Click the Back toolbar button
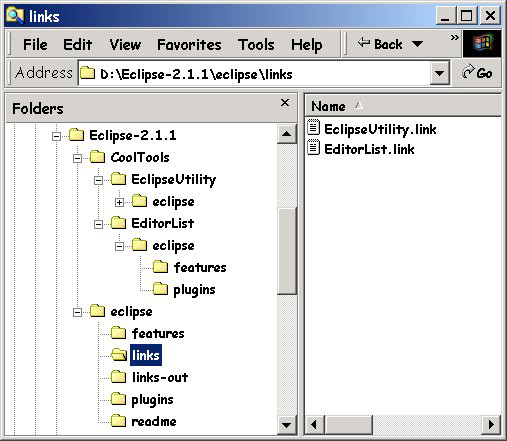The height and width of the screenshot is (441, 507). pos(380,44)
